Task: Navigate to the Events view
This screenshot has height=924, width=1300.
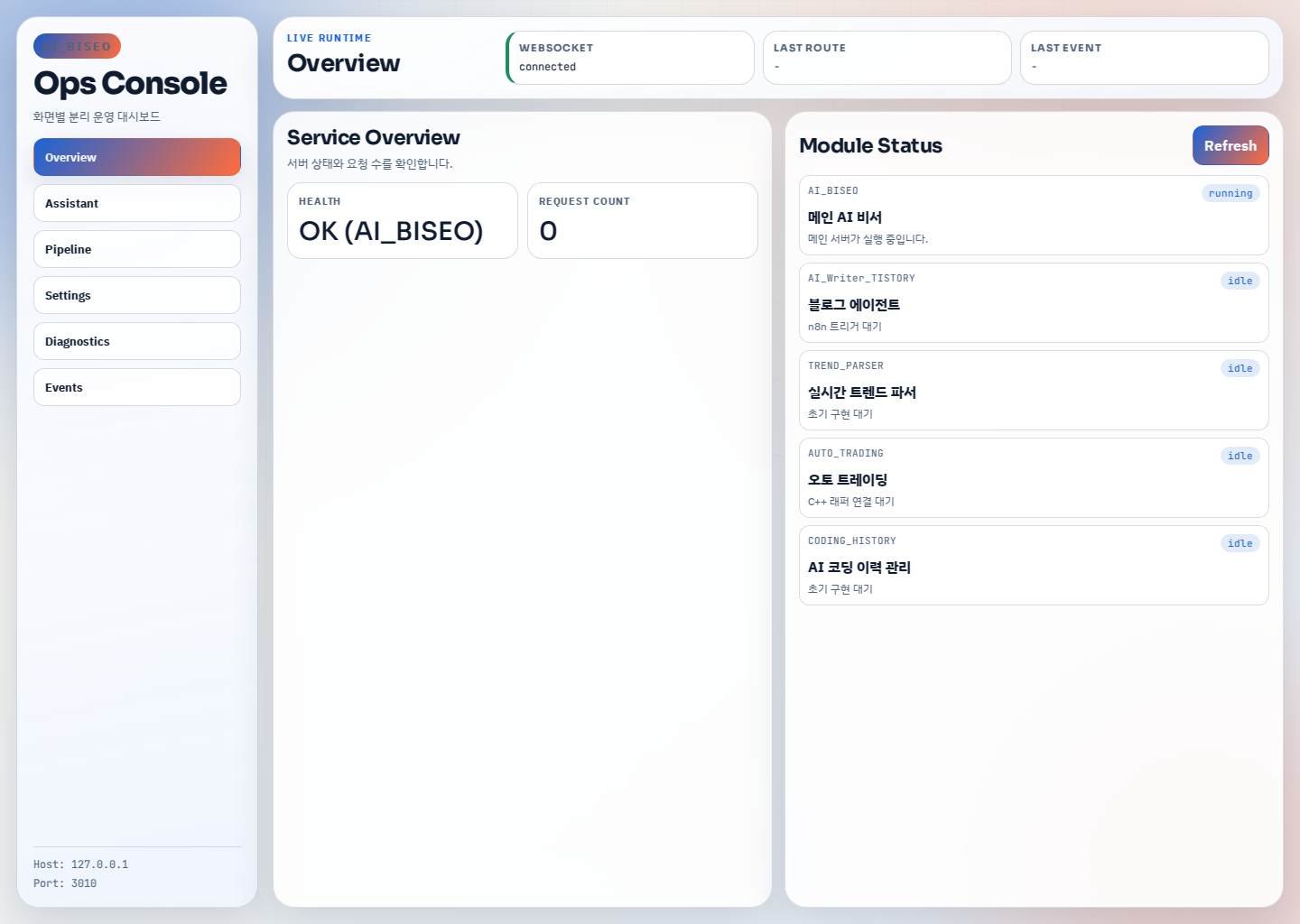Action: coord(136,386)
